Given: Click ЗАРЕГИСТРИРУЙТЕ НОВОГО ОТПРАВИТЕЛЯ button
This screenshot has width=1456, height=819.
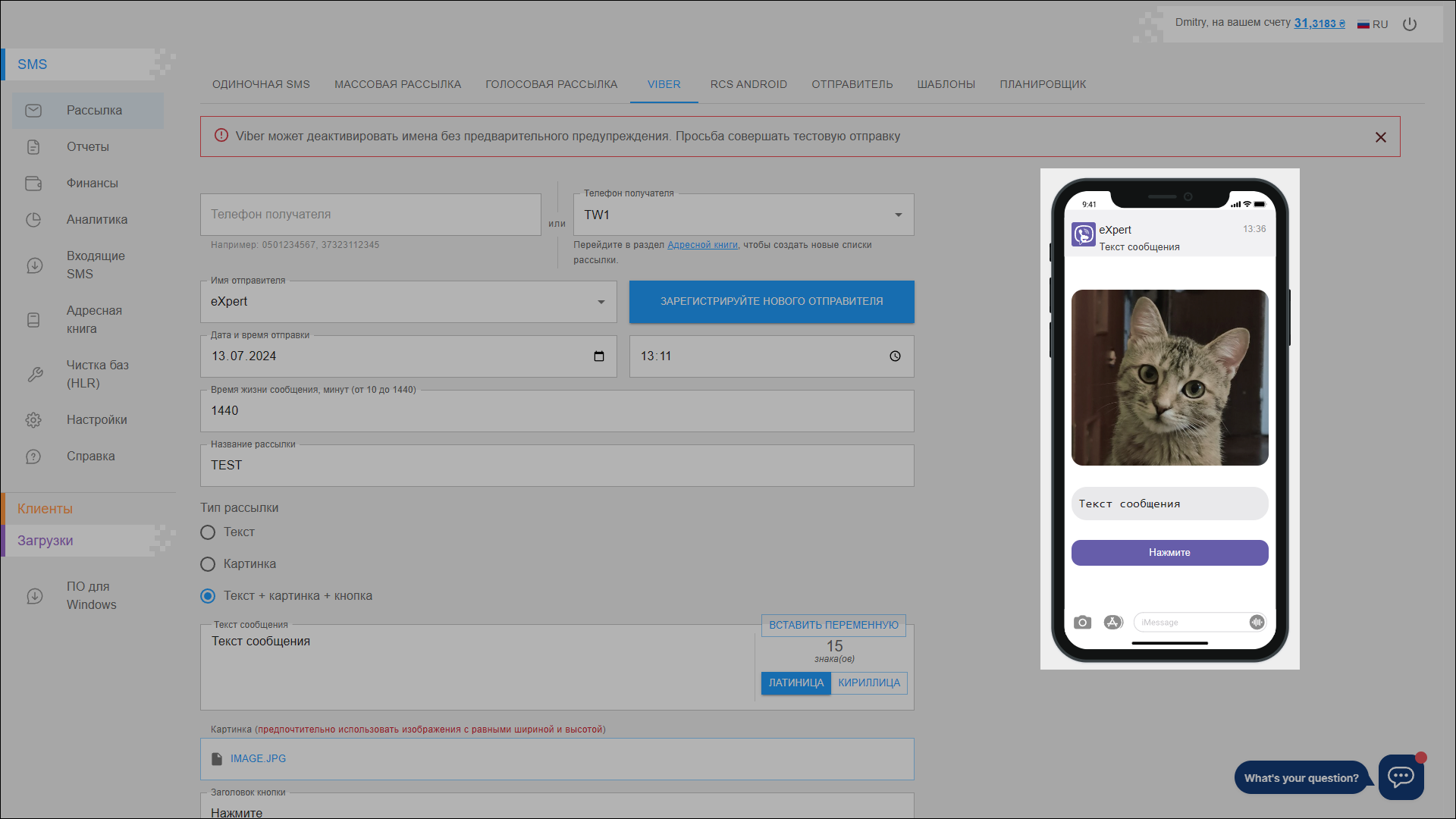Looking at the screenshot, I should 771,302.
